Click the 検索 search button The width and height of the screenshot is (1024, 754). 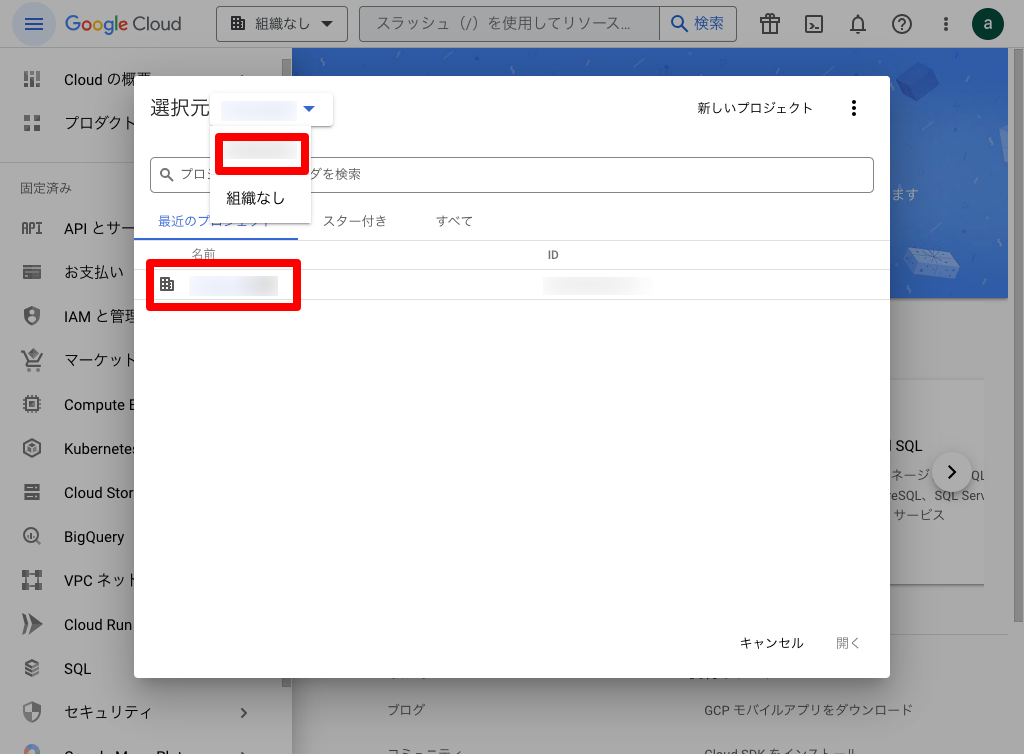[697, 24]
